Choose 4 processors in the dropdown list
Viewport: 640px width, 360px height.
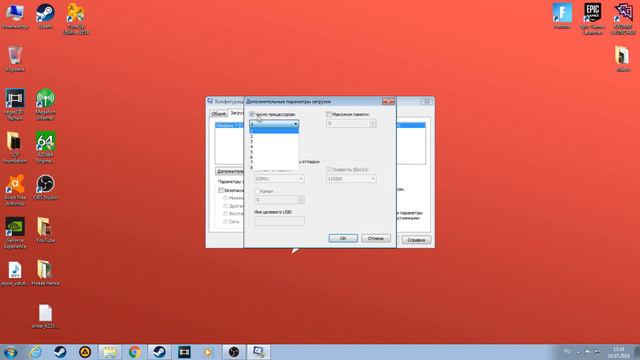(274, 147)
